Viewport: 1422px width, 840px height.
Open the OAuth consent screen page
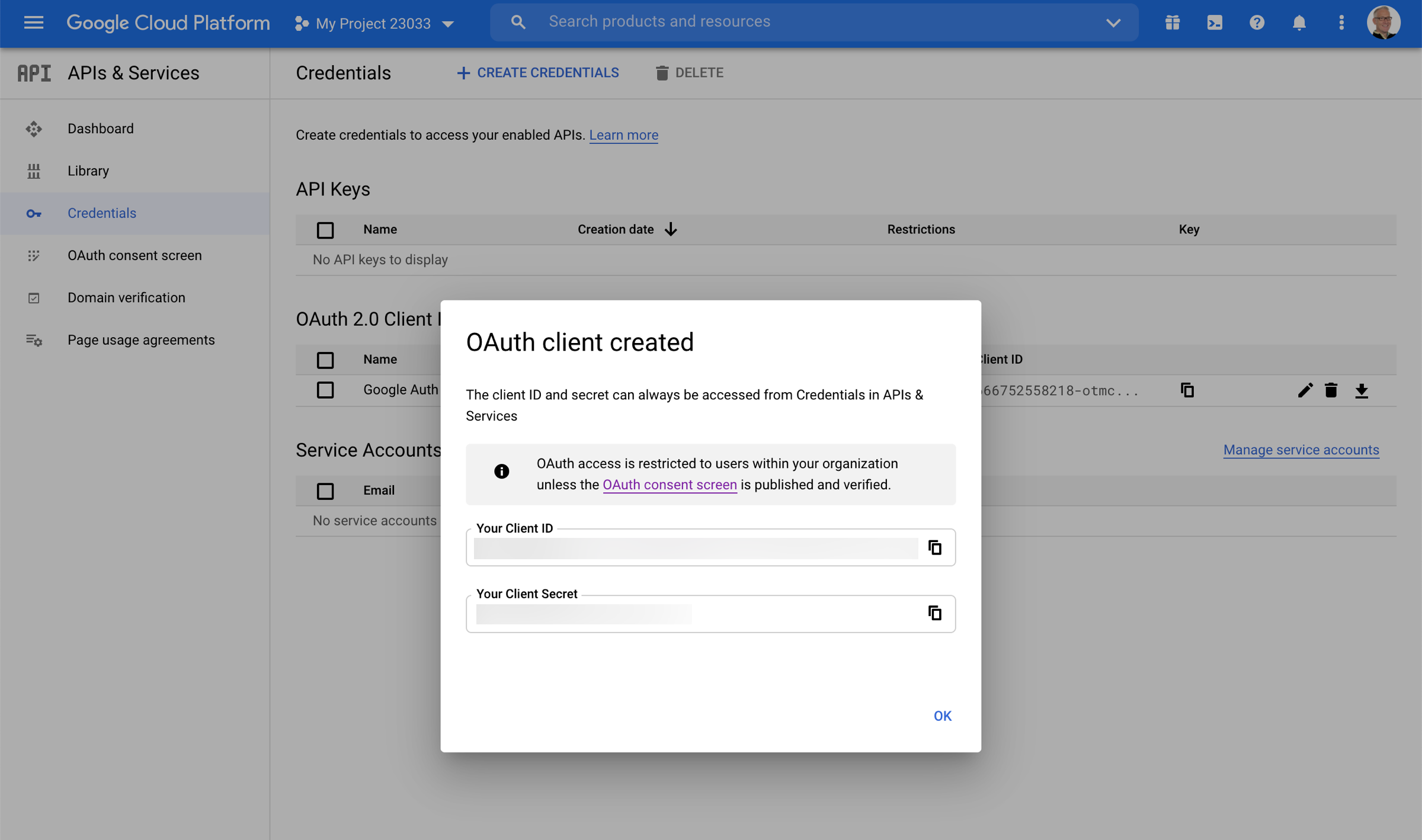[134, 255]
